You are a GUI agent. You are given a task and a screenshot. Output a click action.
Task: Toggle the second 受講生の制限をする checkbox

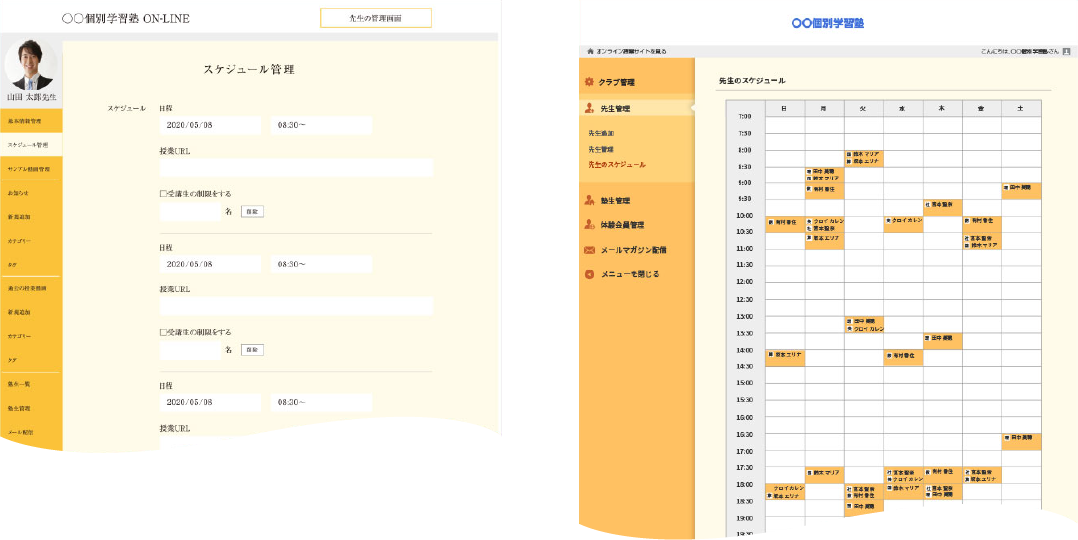click(163, 332)
